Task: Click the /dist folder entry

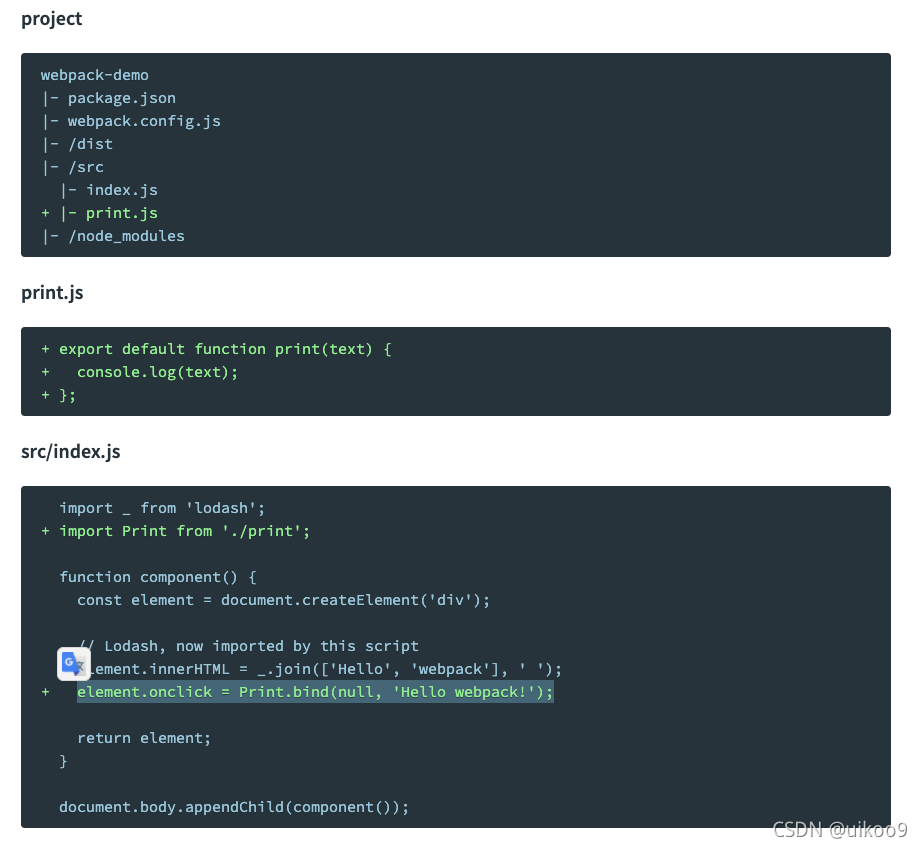Action: 90,144
